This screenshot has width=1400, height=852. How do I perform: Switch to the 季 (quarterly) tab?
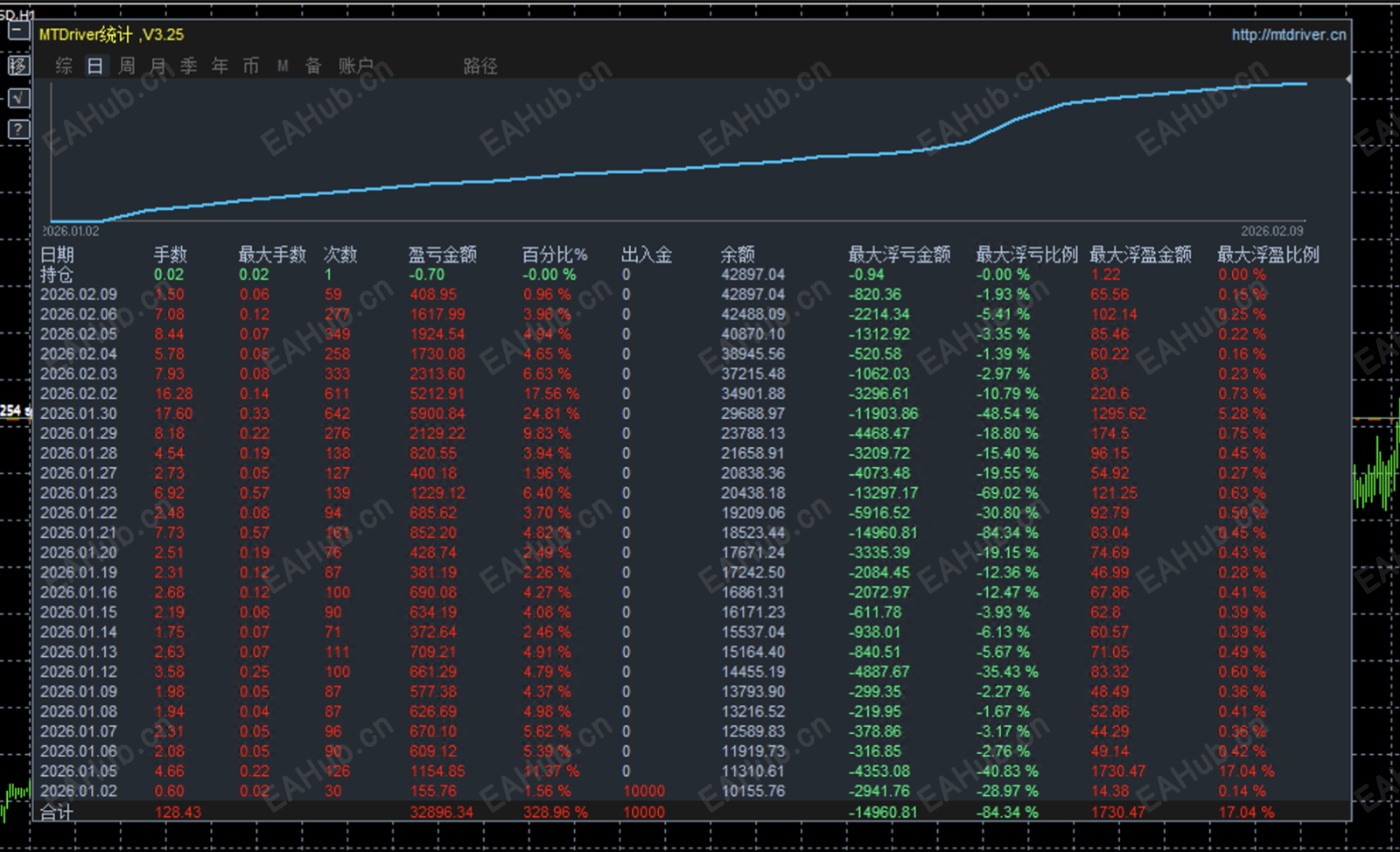pyautogui.click(x=189, y=66)
